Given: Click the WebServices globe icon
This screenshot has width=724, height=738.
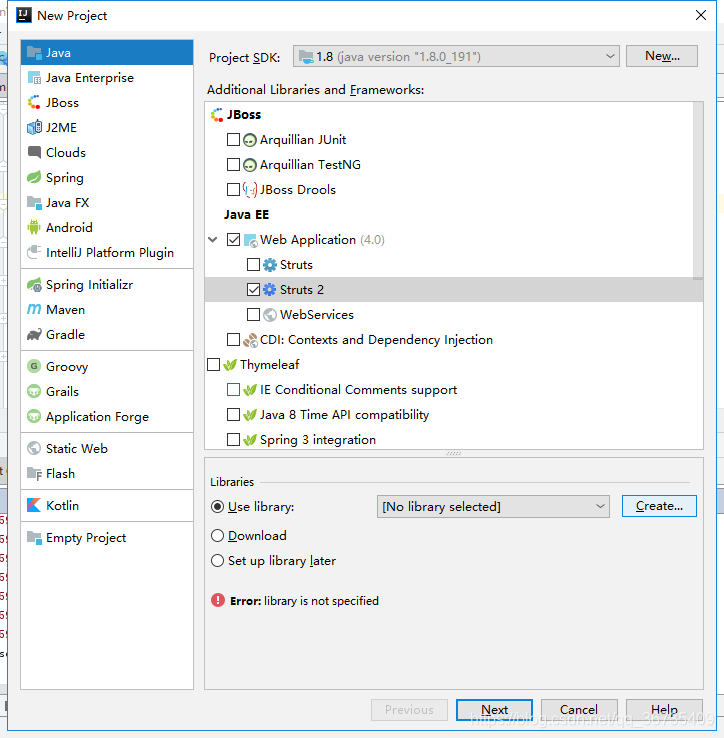Looking at the screenshot, I should point(269,314).
